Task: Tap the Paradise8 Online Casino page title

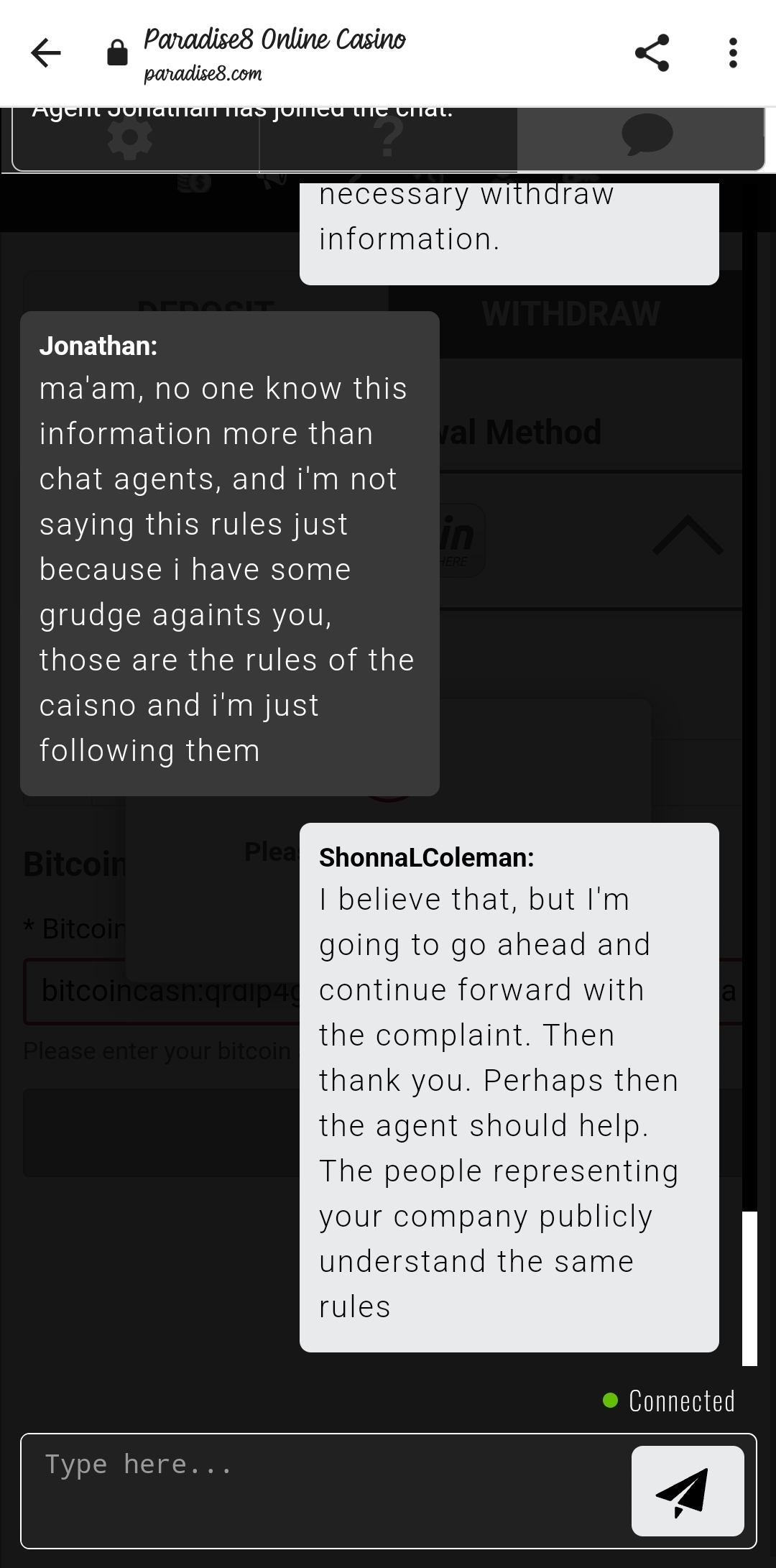Action: [x=274, y=39]
